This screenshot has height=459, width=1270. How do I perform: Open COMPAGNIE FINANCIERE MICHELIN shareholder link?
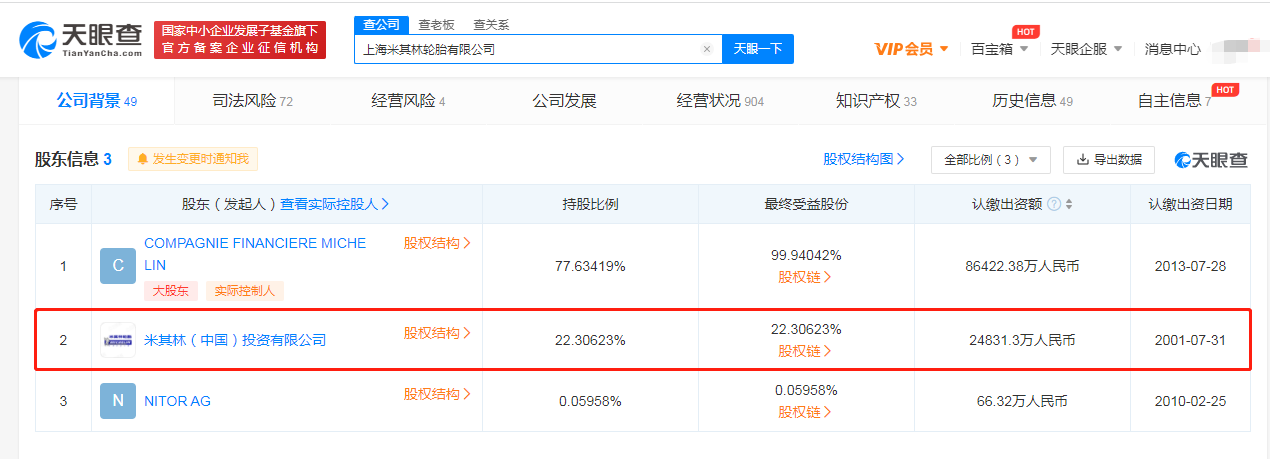point(255,254)
